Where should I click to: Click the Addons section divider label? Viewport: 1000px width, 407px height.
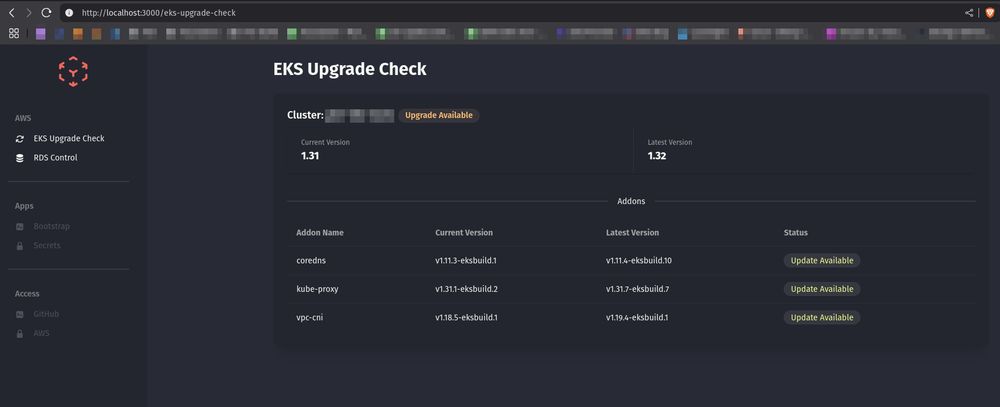[x=631, y=201]
